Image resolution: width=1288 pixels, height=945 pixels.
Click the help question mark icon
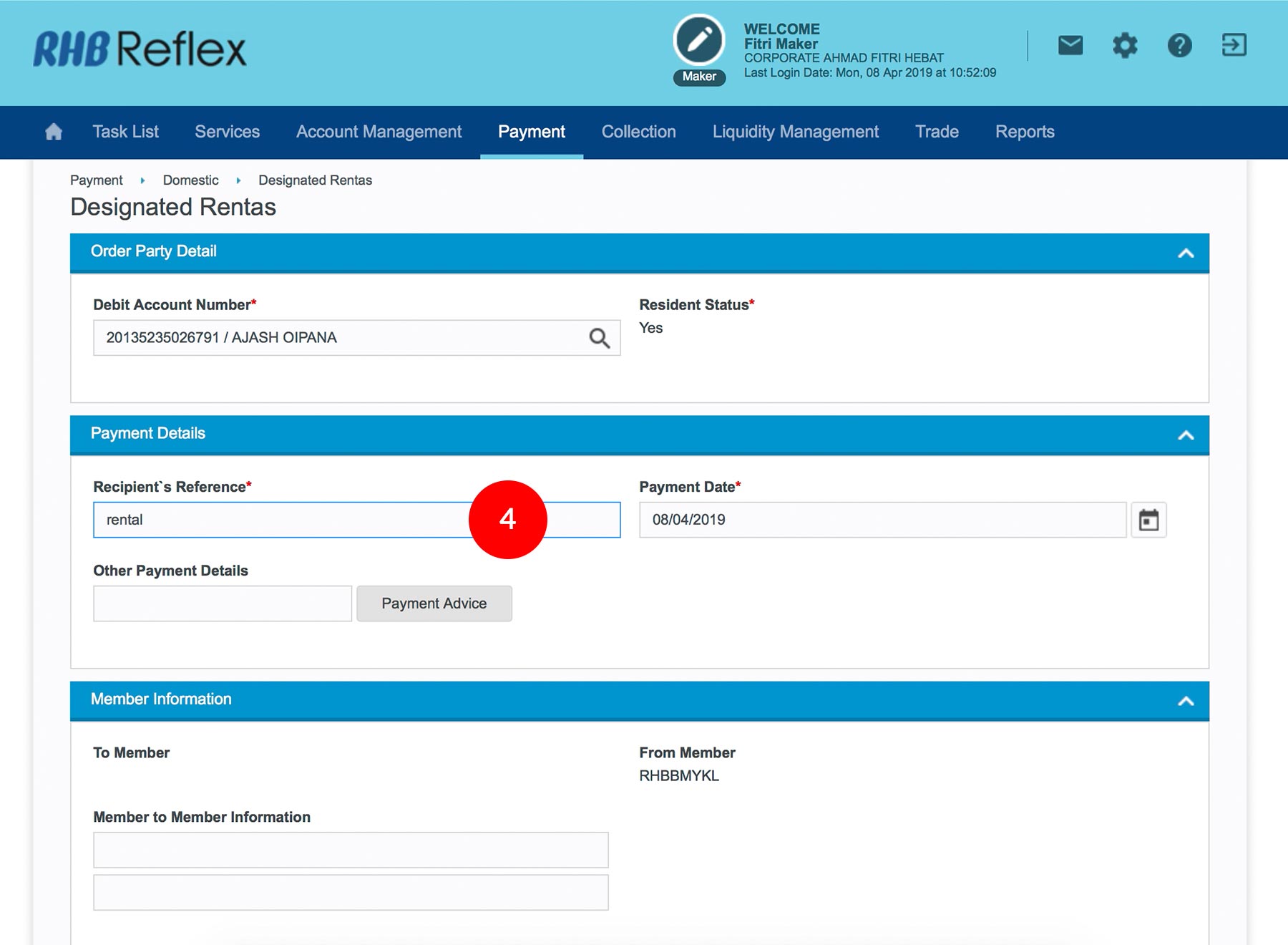tap(1179, 46)
